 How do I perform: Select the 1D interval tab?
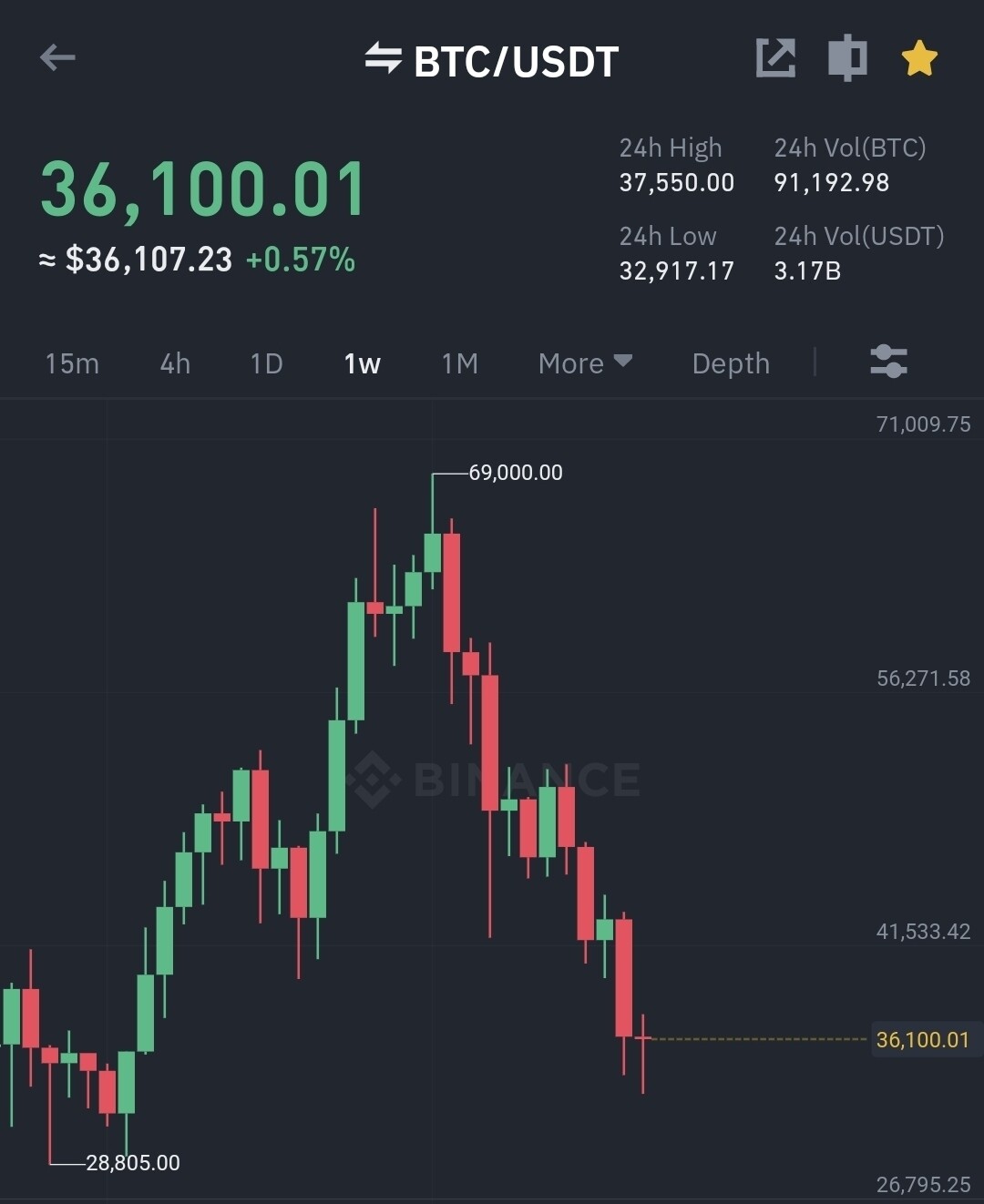pyautogui.click(x=266, y=363)
